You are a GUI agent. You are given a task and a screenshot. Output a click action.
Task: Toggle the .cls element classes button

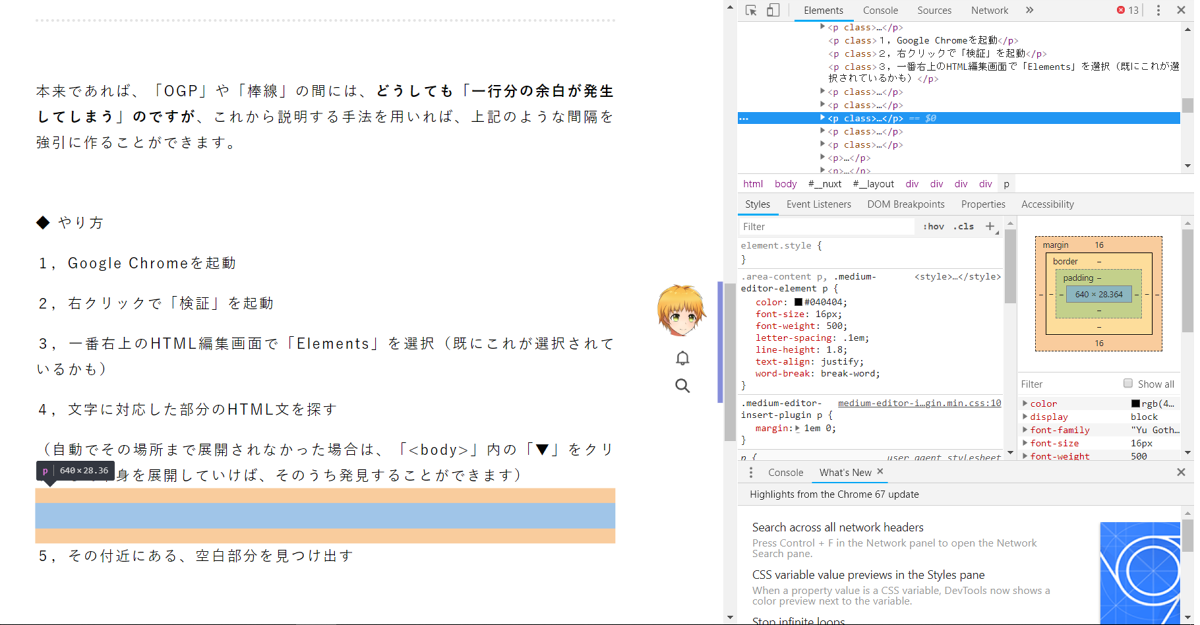click(x=964, y=227)
